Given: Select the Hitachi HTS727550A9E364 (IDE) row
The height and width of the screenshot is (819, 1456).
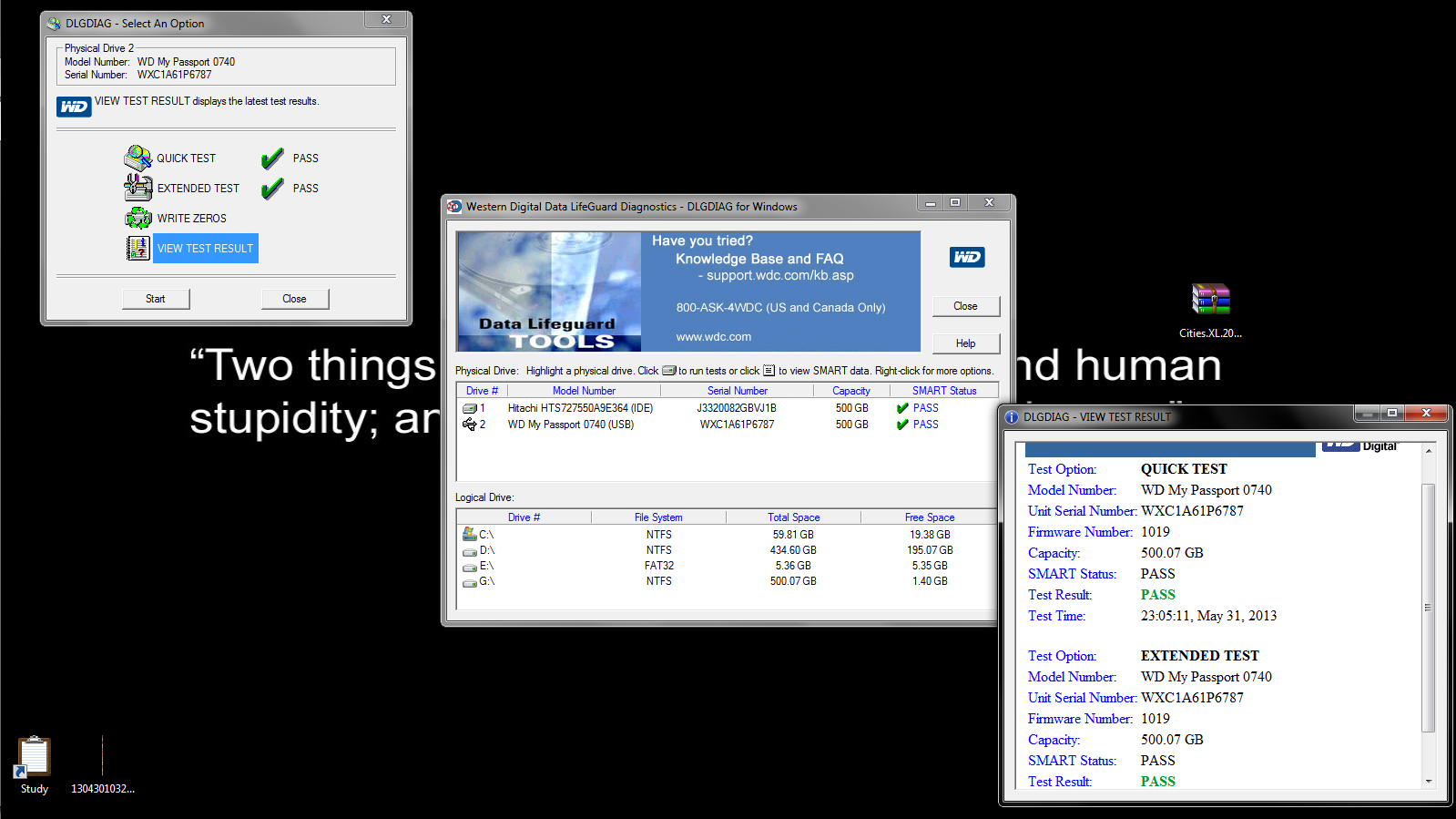Looking at the screenshot, I should 726,408.
